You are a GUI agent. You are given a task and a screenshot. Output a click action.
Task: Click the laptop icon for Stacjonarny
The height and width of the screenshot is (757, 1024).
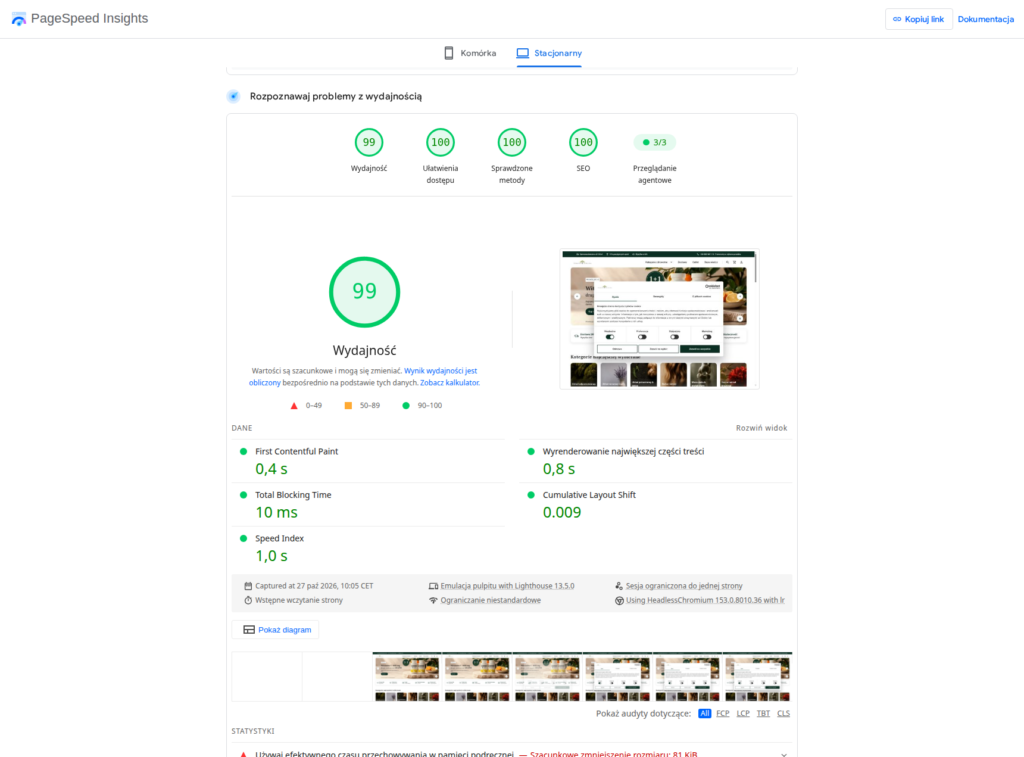click(x=522, y=53)
